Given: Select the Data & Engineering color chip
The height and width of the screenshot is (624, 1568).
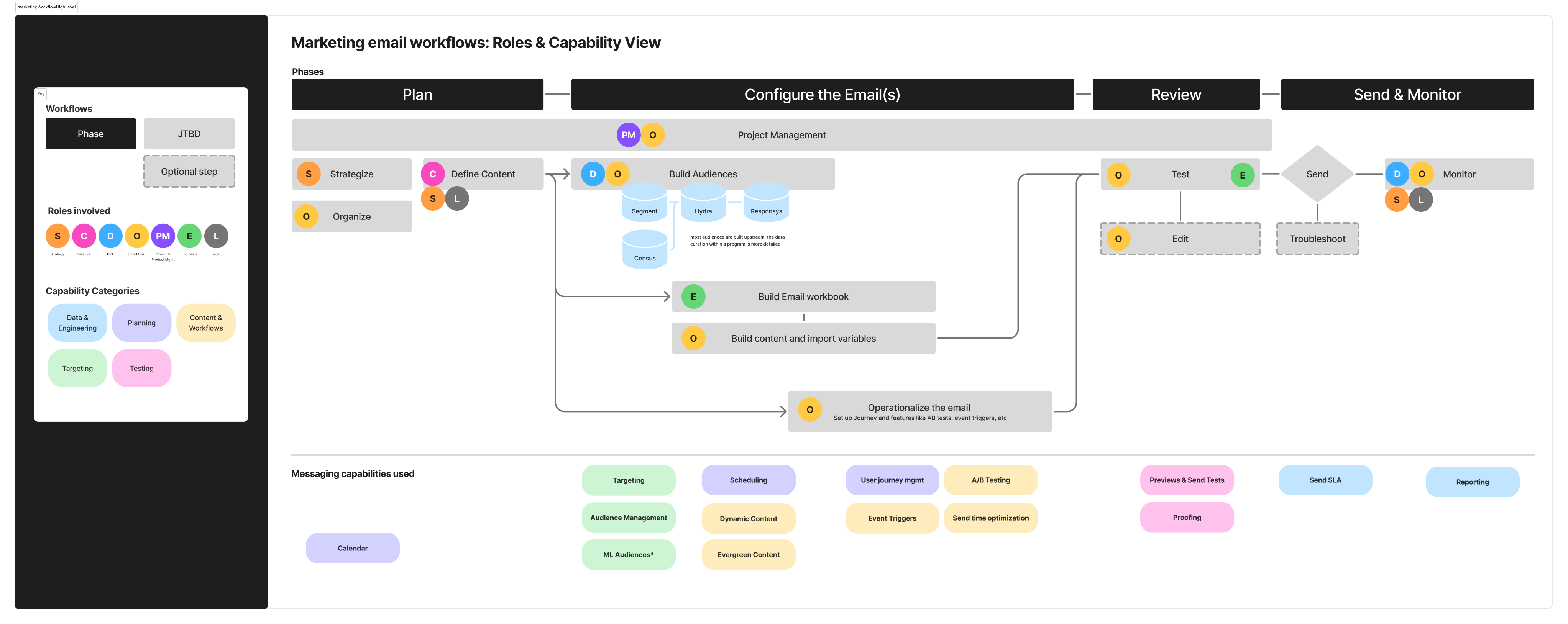Looking at the screenshot, I should (x=77, y=322).
